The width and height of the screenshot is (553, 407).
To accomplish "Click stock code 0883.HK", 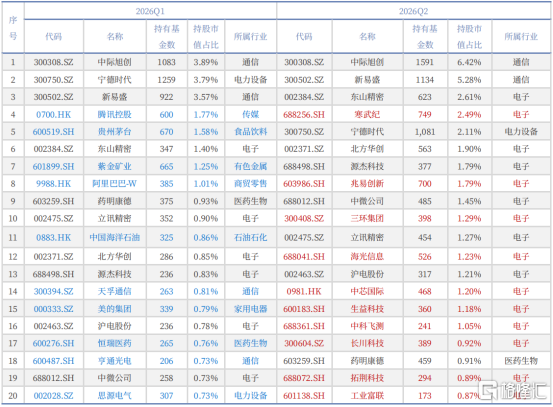I will [54, 238].
